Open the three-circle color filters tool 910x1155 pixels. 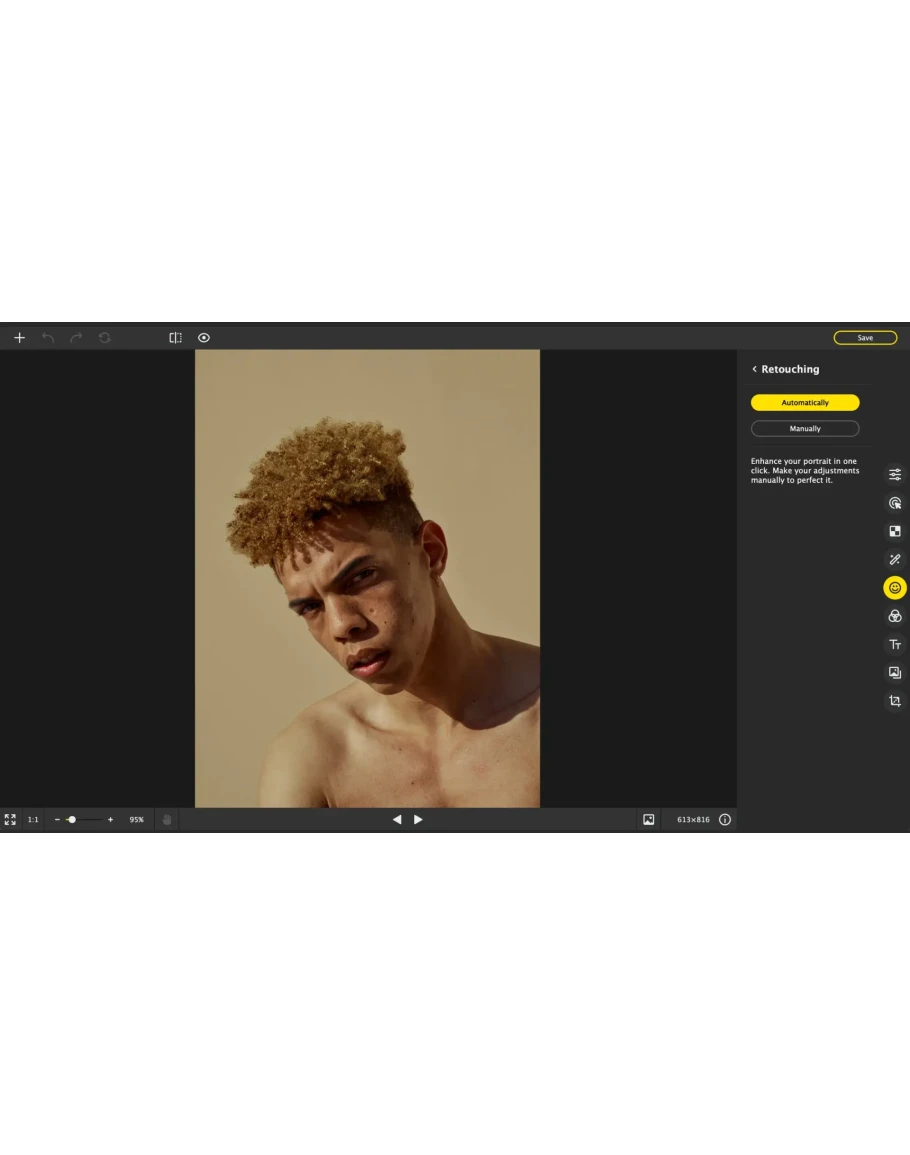[x=895, y=616]
